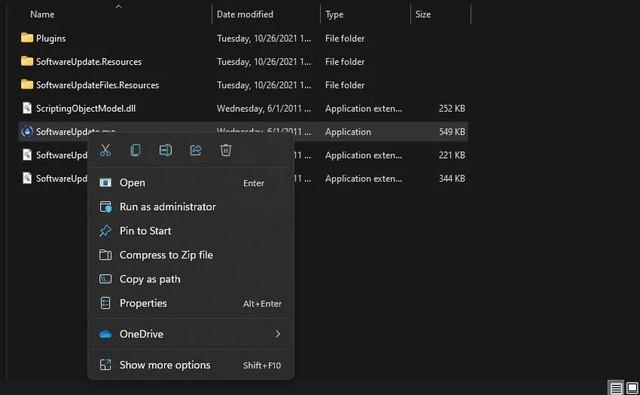Screen dimensions: 640x395
Task: Switch to large thumbnails view icon
Action: click(x=632, y=387)
